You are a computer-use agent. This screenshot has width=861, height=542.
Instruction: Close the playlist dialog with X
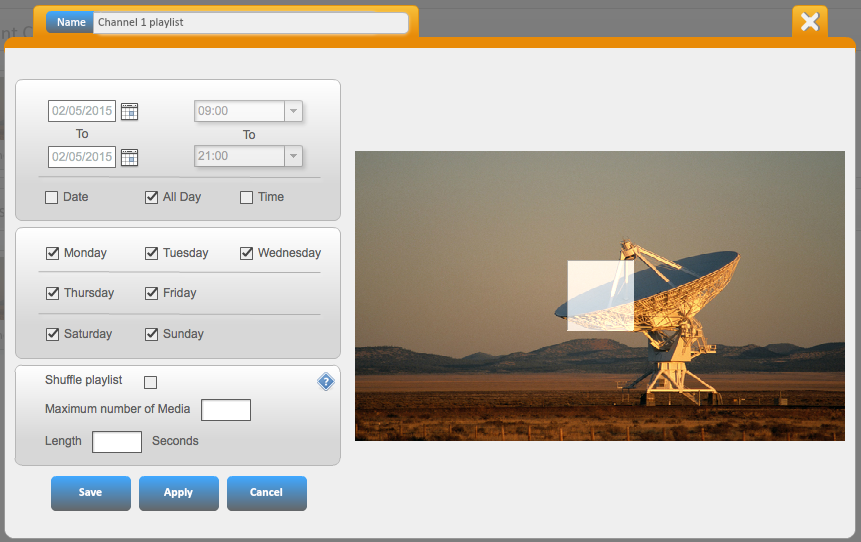(810, 22)
